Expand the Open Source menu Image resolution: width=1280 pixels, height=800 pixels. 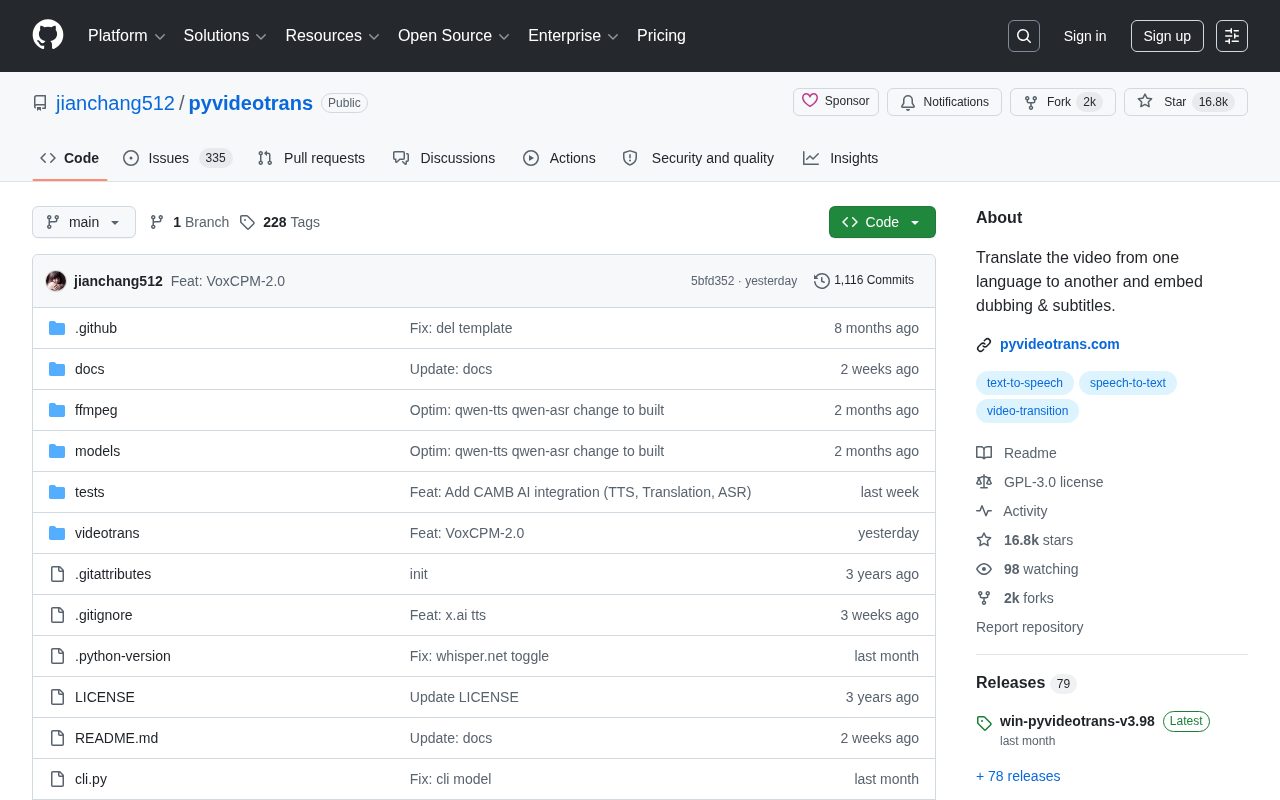(x=454, y=36)
